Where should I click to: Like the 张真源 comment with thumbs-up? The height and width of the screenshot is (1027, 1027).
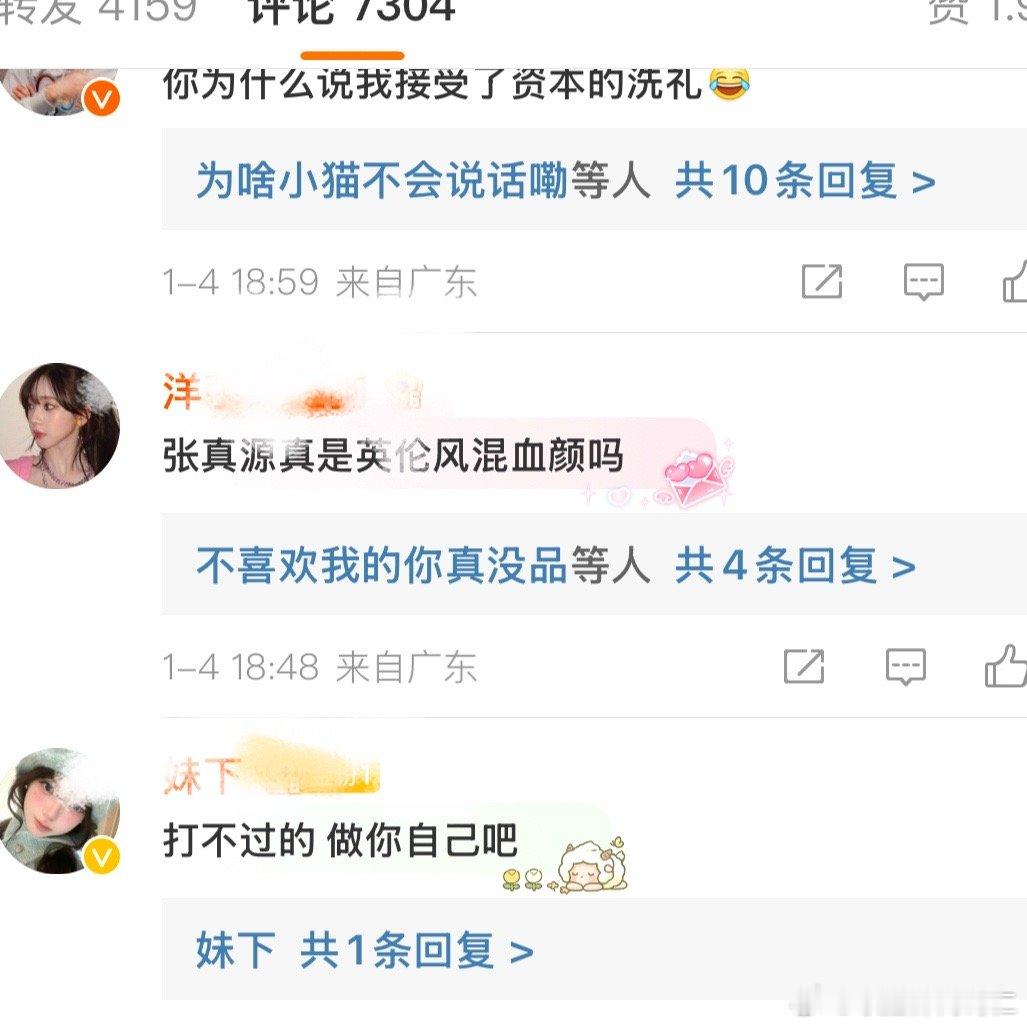tap(1005, 665)
